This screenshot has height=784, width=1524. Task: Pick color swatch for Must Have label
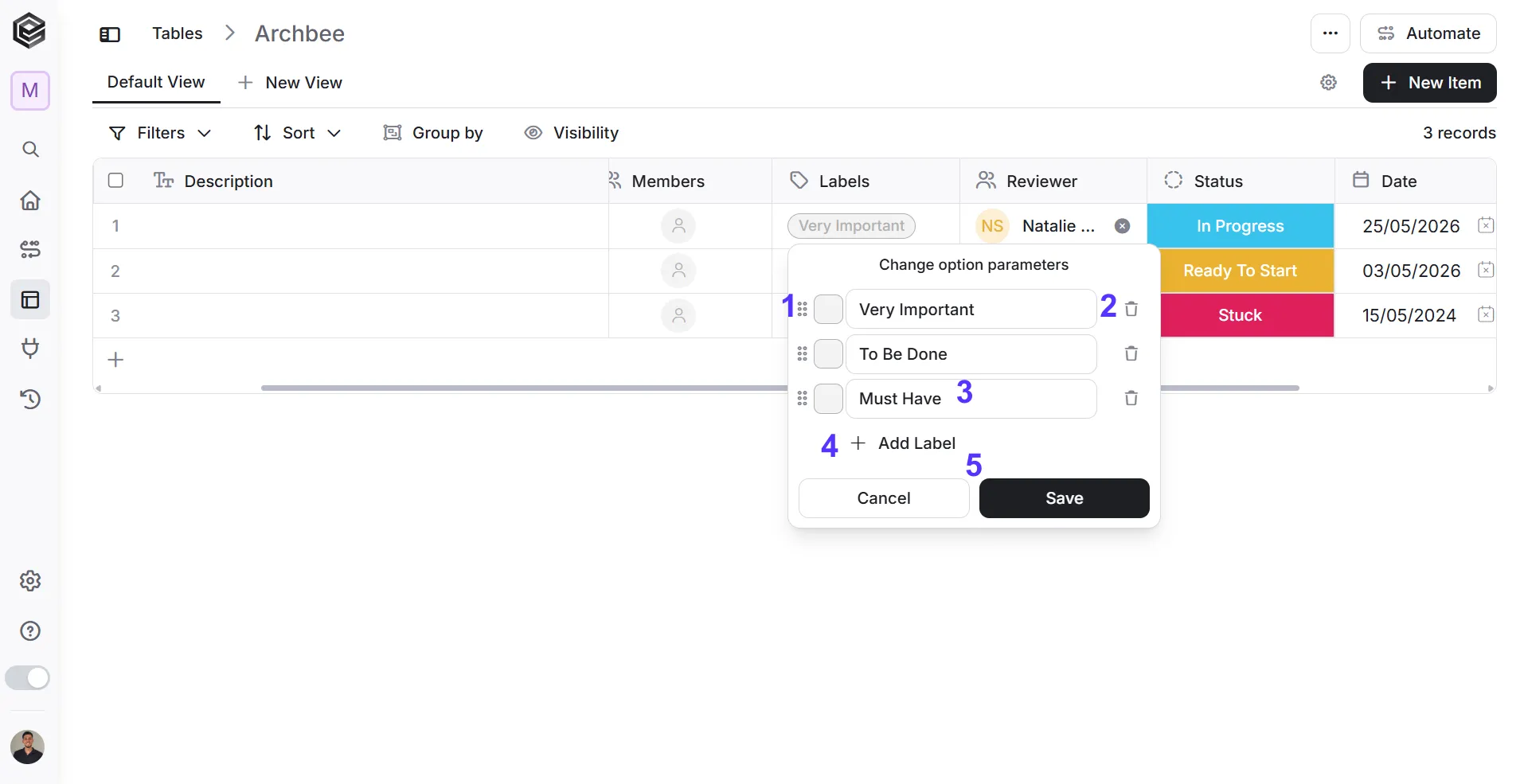[828, 398]
